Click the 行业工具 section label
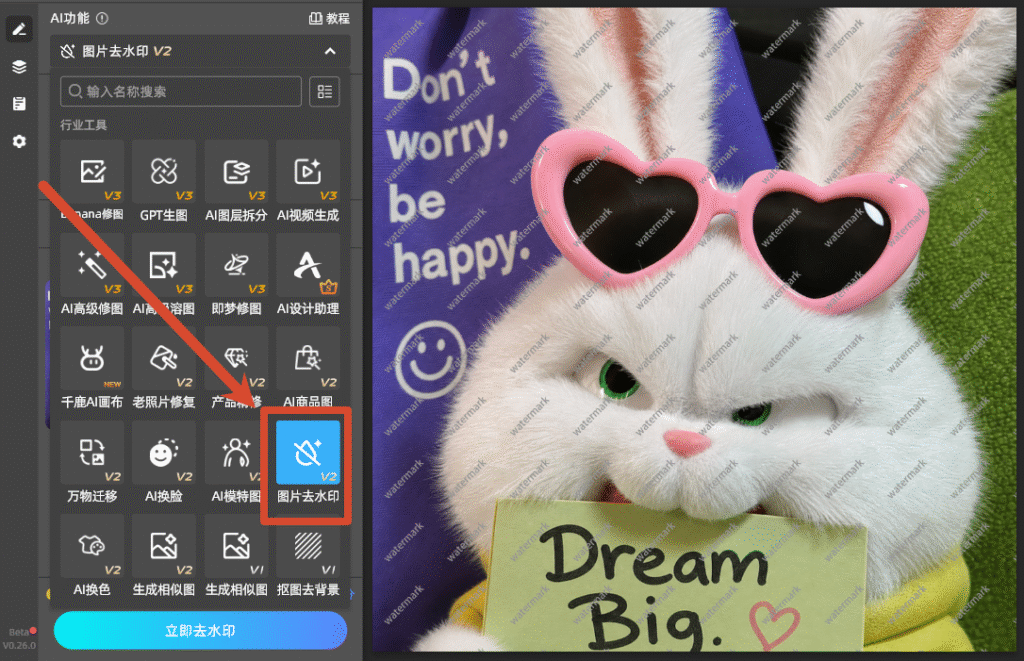The width and height of the screenshot is (1024, 661). (x=84, y=125)
